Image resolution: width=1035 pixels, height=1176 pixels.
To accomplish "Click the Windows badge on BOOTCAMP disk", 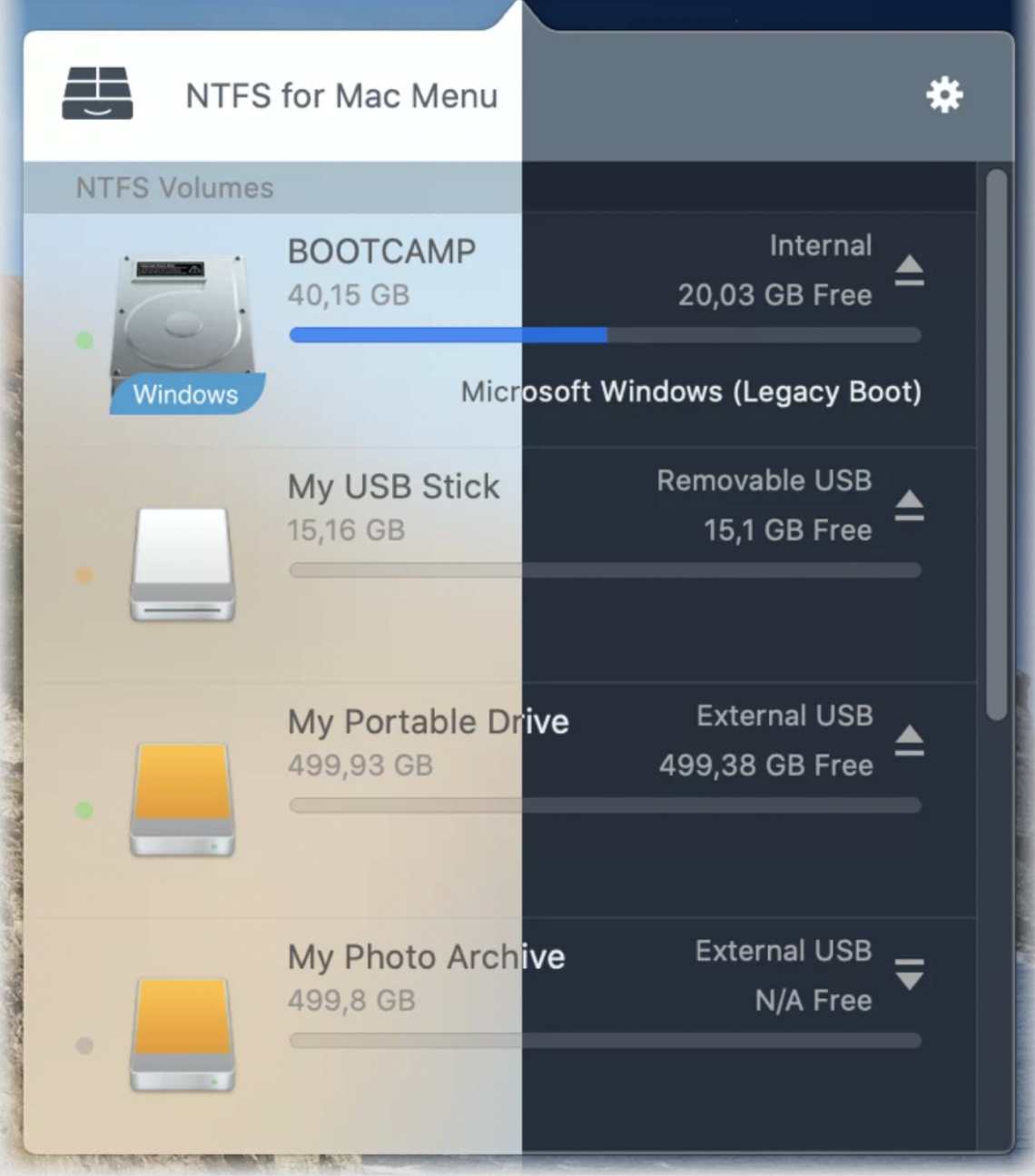I will (186, 394).
